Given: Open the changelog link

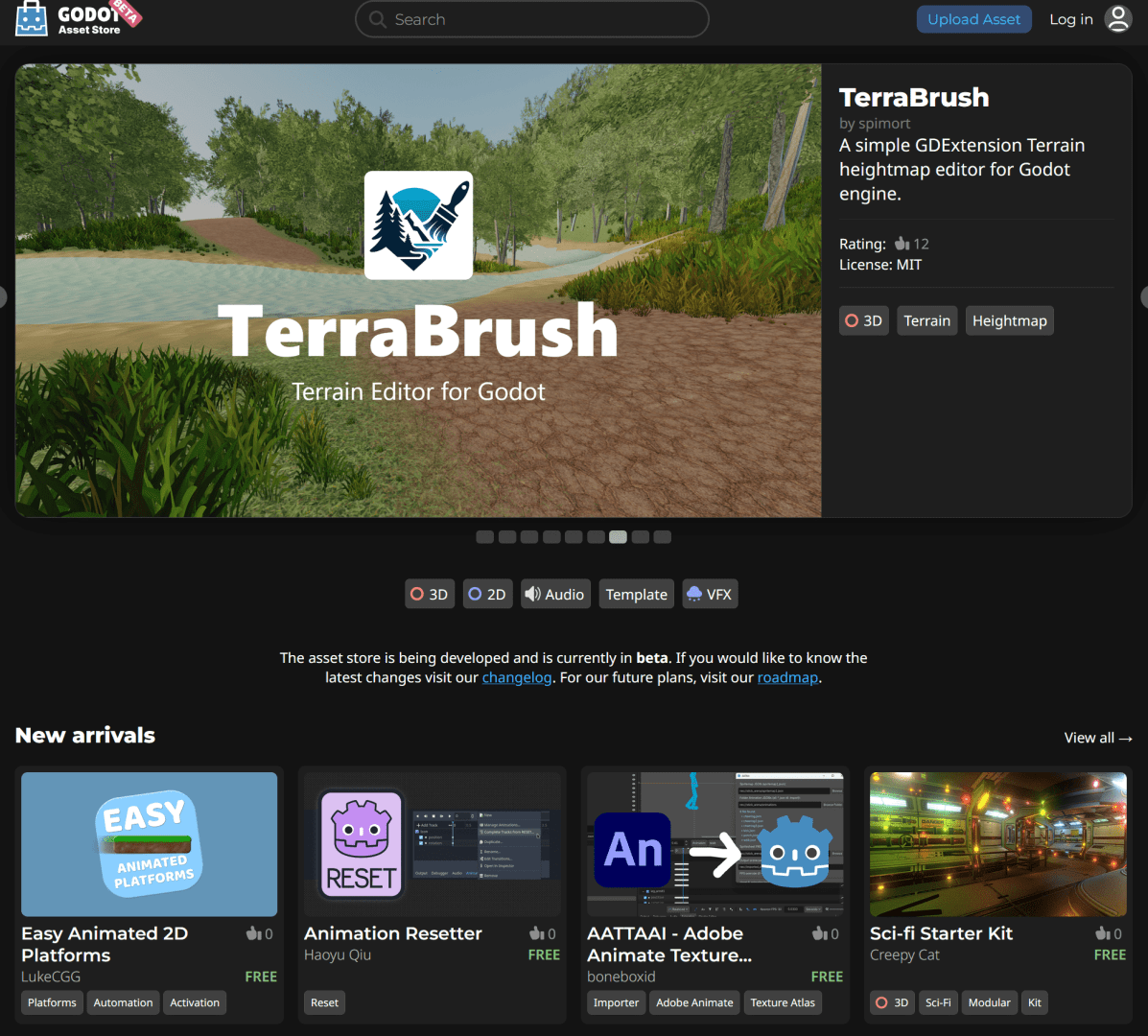Looking at the screenshot, I should coord(517,677).
